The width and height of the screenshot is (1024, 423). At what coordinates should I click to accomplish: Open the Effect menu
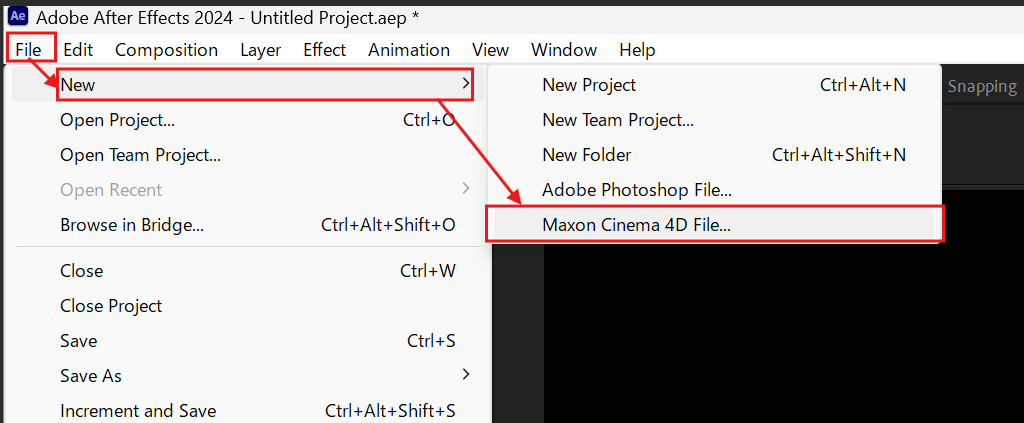point(325,50)
